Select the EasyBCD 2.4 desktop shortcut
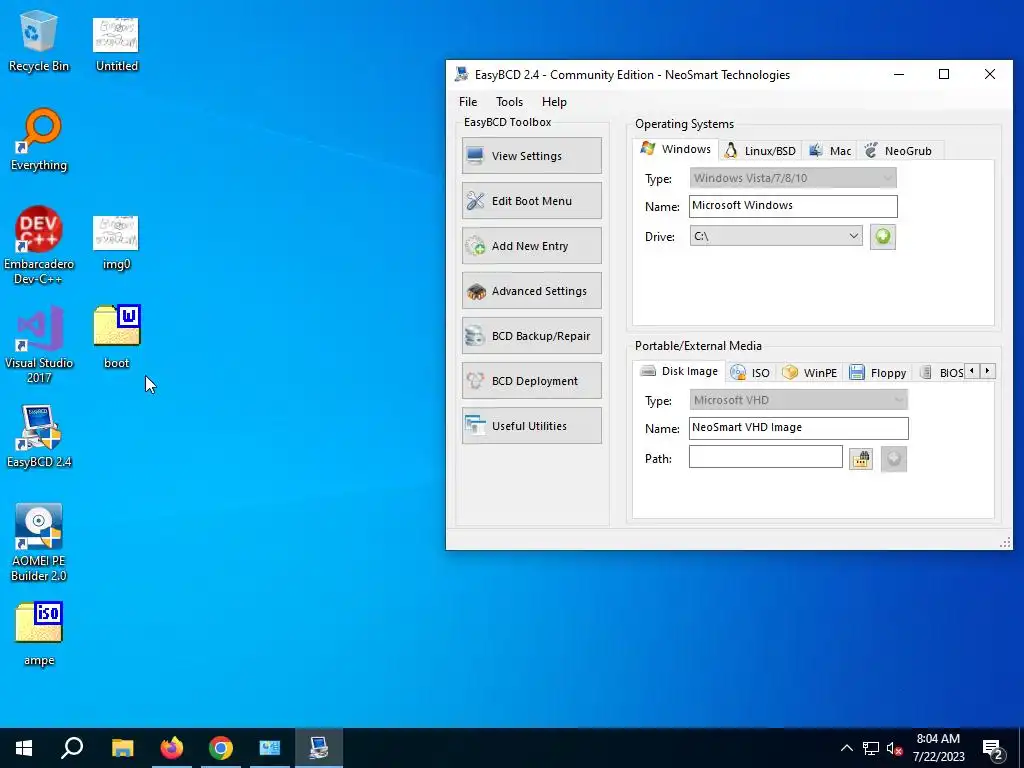1024x768 pixels. (x=39, y=436)
